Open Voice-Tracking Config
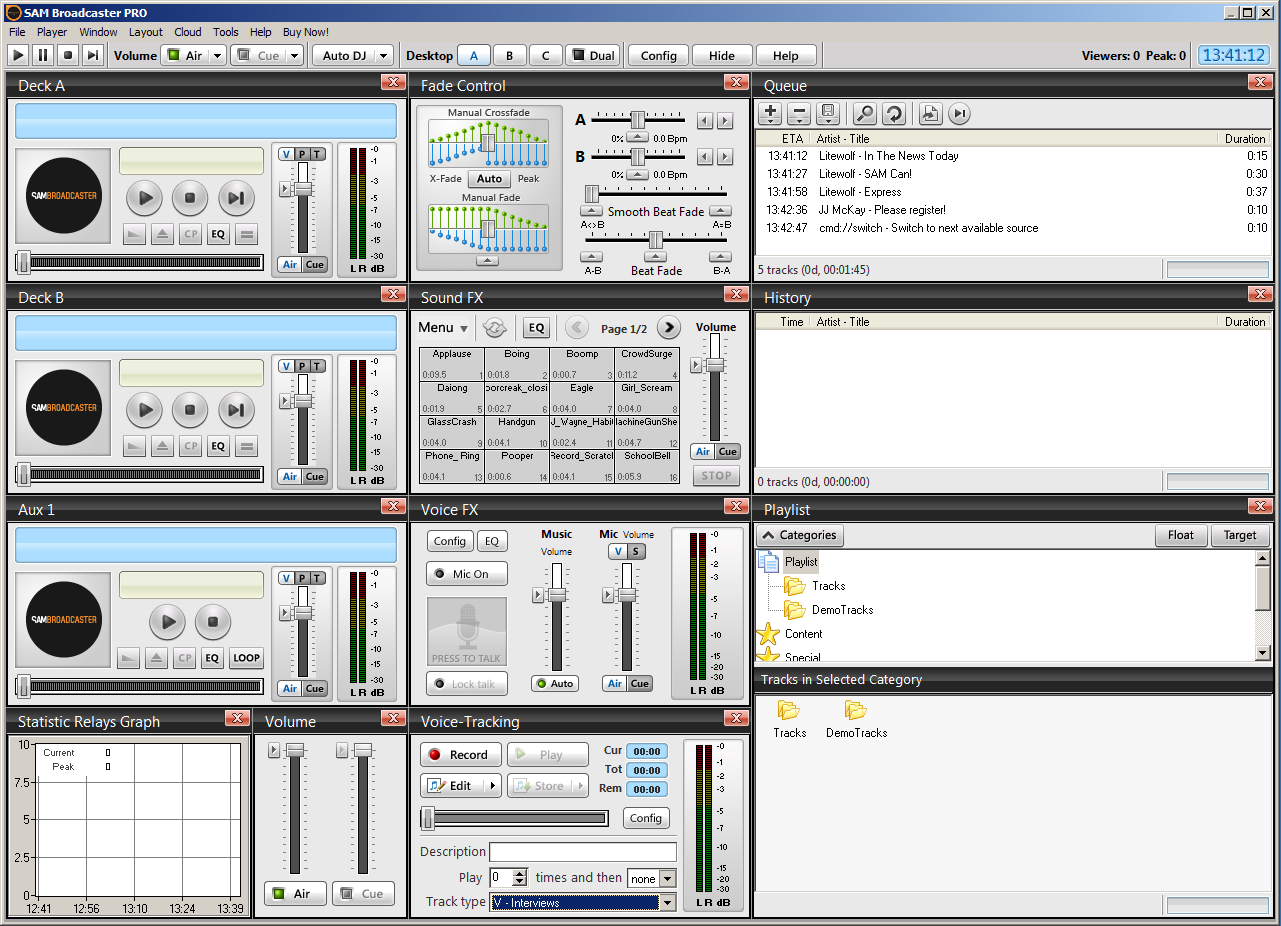Viewport: 1281px width, 926px height. 646,818
